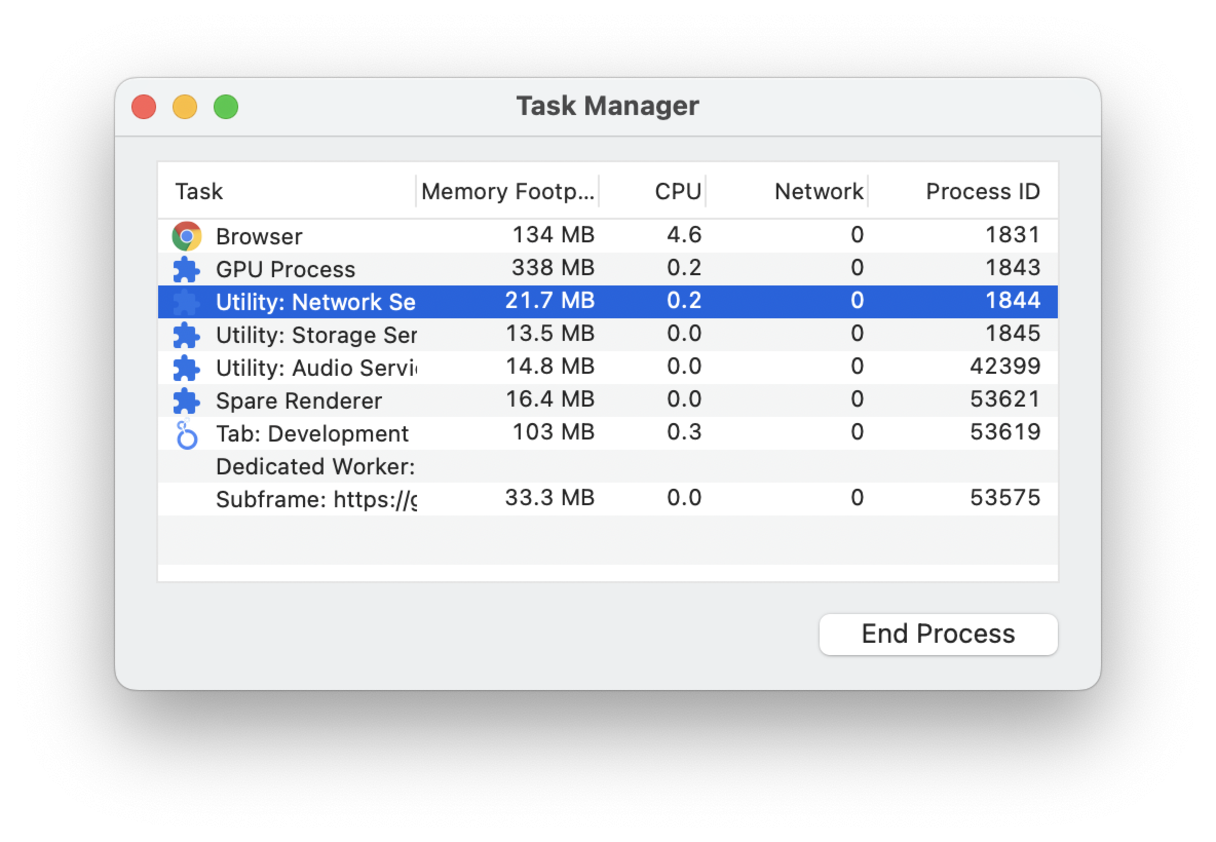Sort processes by CPU usage
The height and width of the screenshot is (842, 1216).
coord(676,191)
